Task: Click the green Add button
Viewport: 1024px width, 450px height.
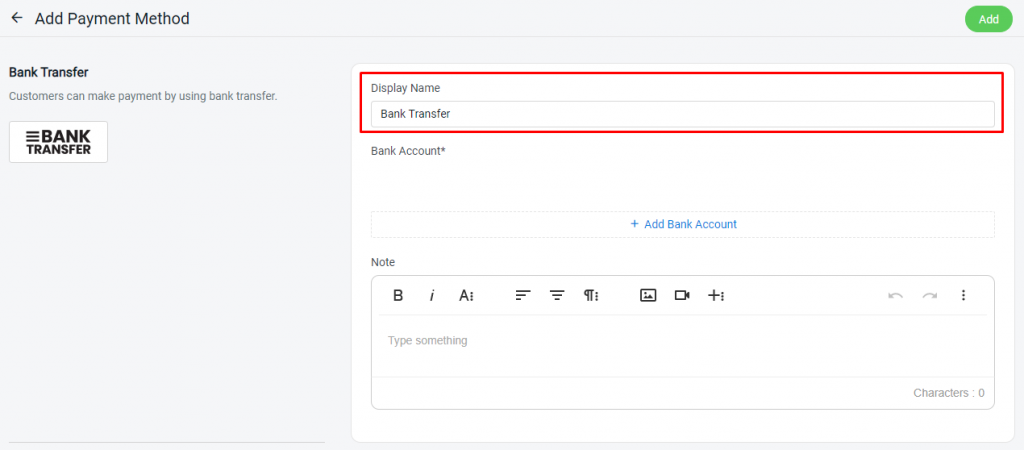Action: click(988, 19)
